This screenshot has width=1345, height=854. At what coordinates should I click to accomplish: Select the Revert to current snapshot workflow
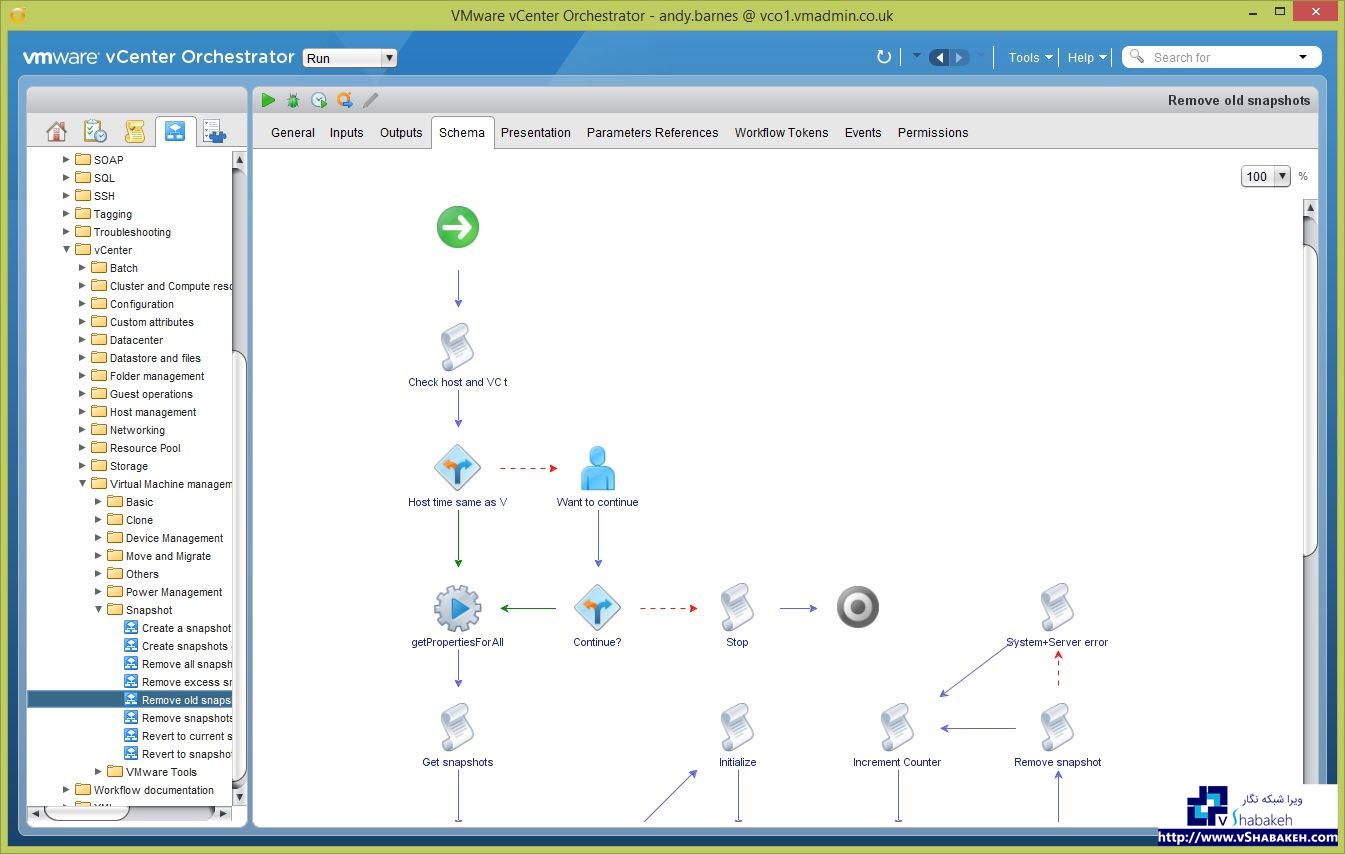(177, 736)
